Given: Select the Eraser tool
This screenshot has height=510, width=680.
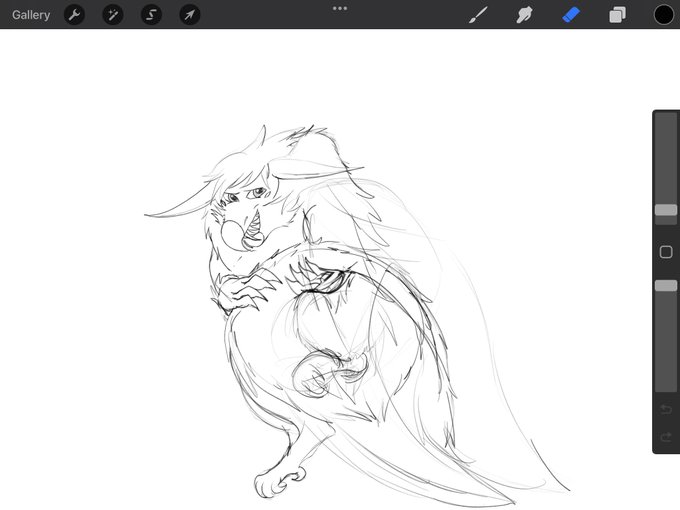Looking at the screenshot, I should (571, 15).
